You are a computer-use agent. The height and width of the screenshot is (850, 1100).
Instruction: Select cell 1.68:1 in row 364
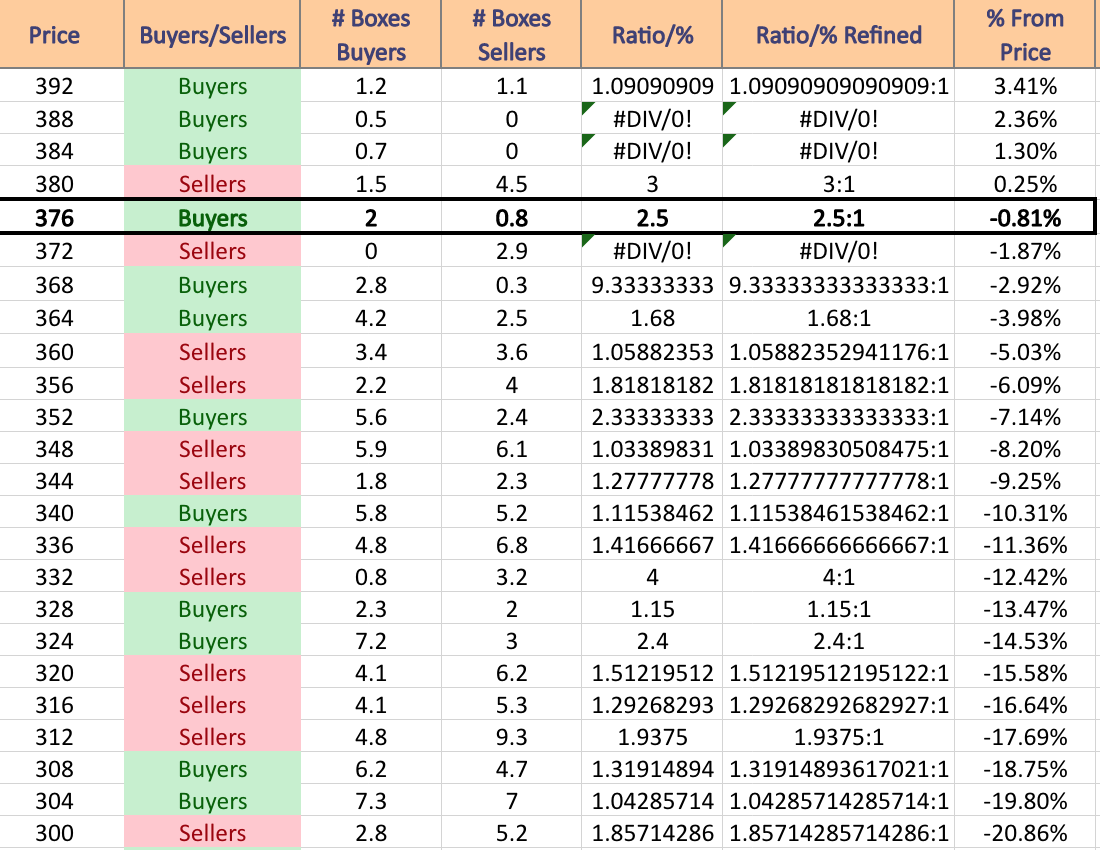point(838,318)
